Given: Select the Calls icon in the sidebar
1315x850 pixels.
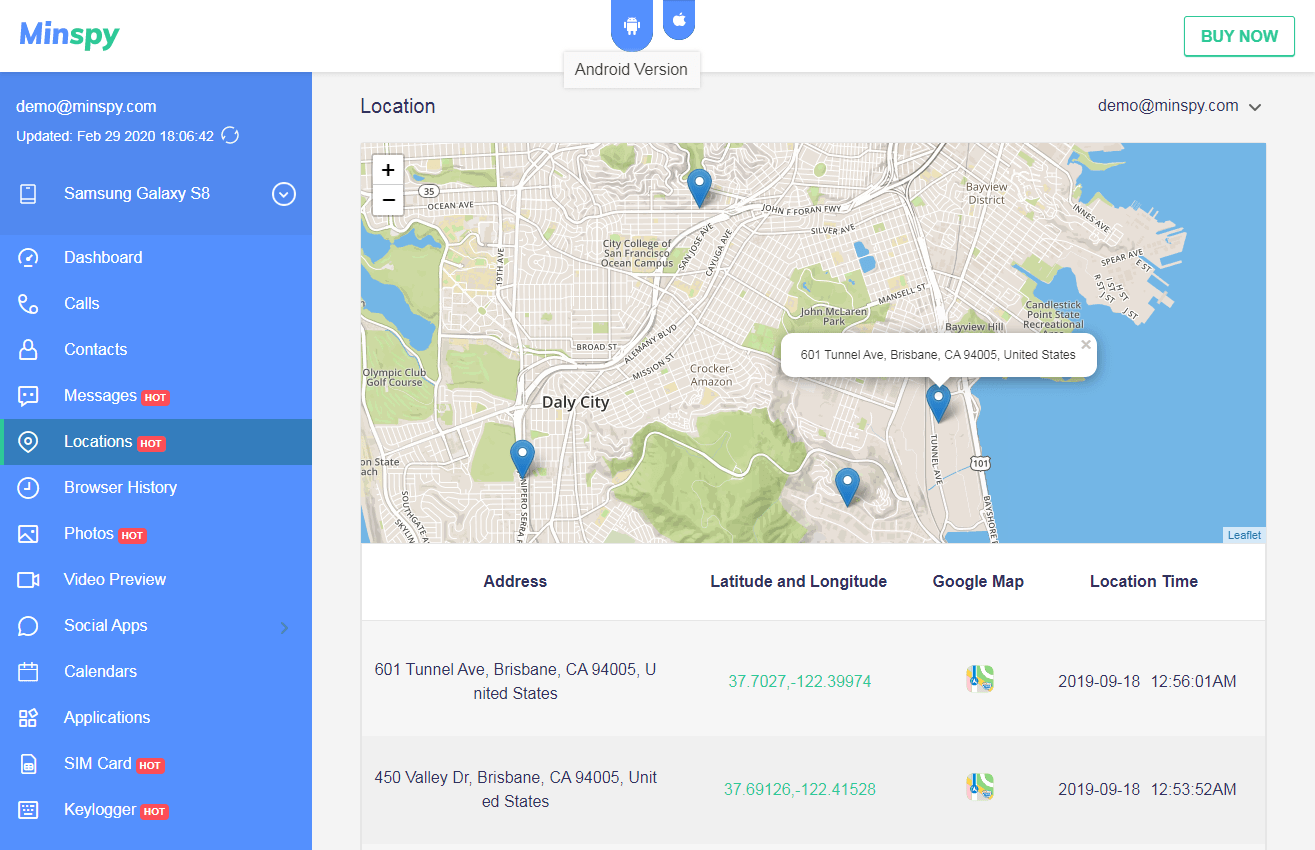Looking at the screenshot, I should 29,303.
